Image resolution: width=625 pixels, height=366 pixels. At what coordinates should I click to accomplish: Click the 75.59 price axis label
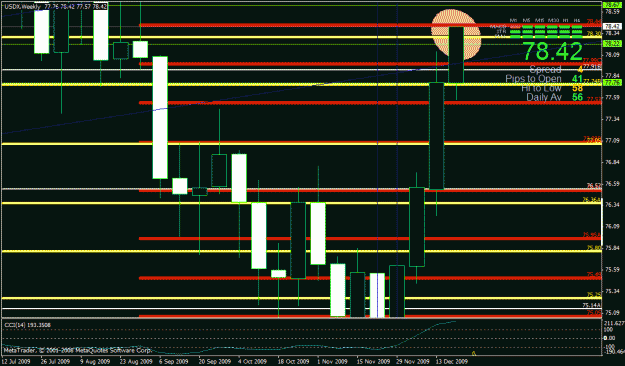click(612, 270)
